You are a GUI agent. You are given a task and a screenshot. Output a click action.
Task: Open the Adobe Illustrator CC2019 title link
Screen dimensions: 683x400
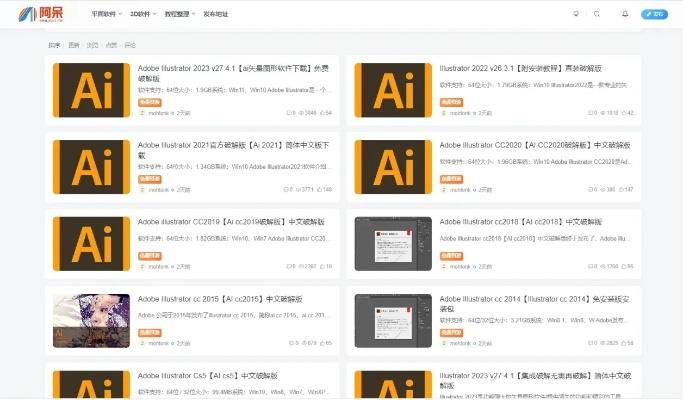(x=231, y=222)
